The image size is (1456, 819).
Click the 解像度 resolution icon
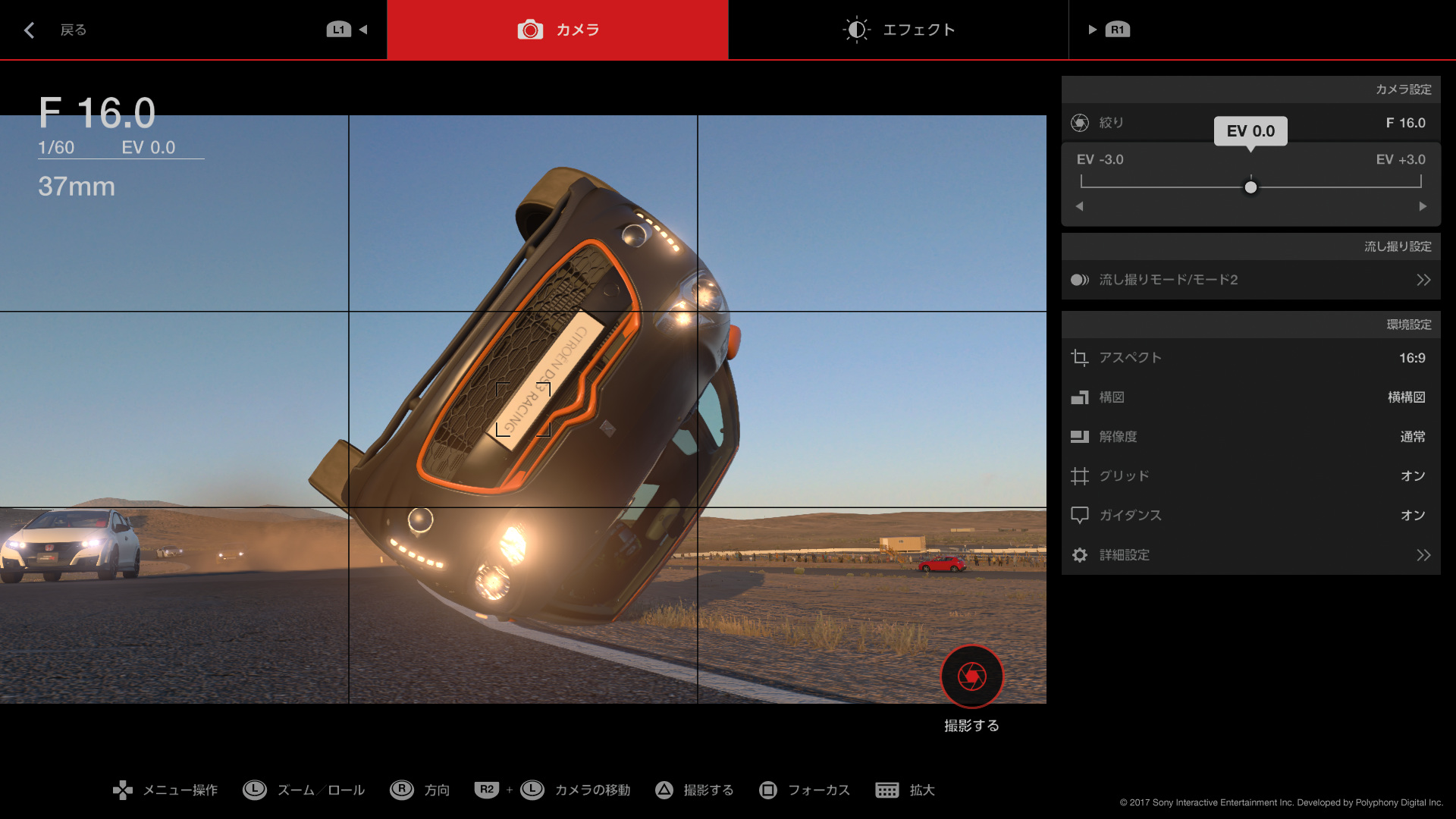coord(1080,437)
